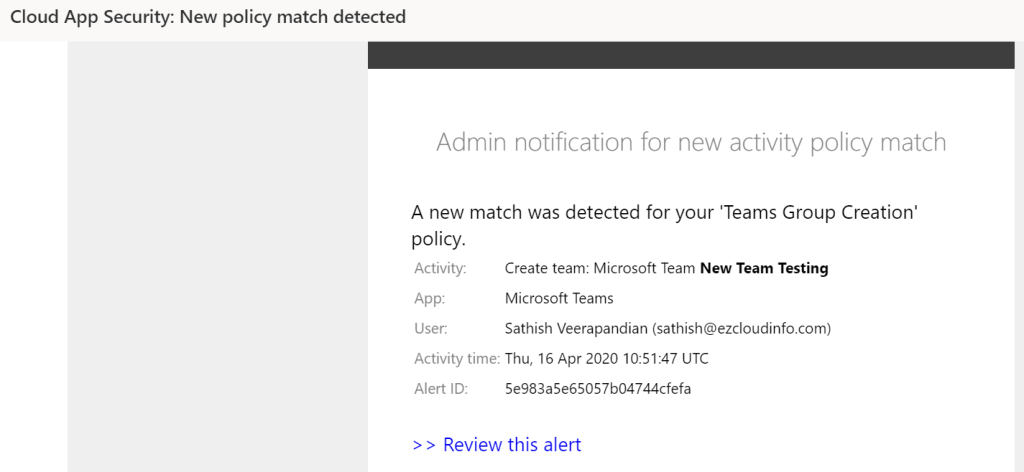Click the dark banner atop the email body
Screen dimensions: 1024x472
(x=690, y=55)
